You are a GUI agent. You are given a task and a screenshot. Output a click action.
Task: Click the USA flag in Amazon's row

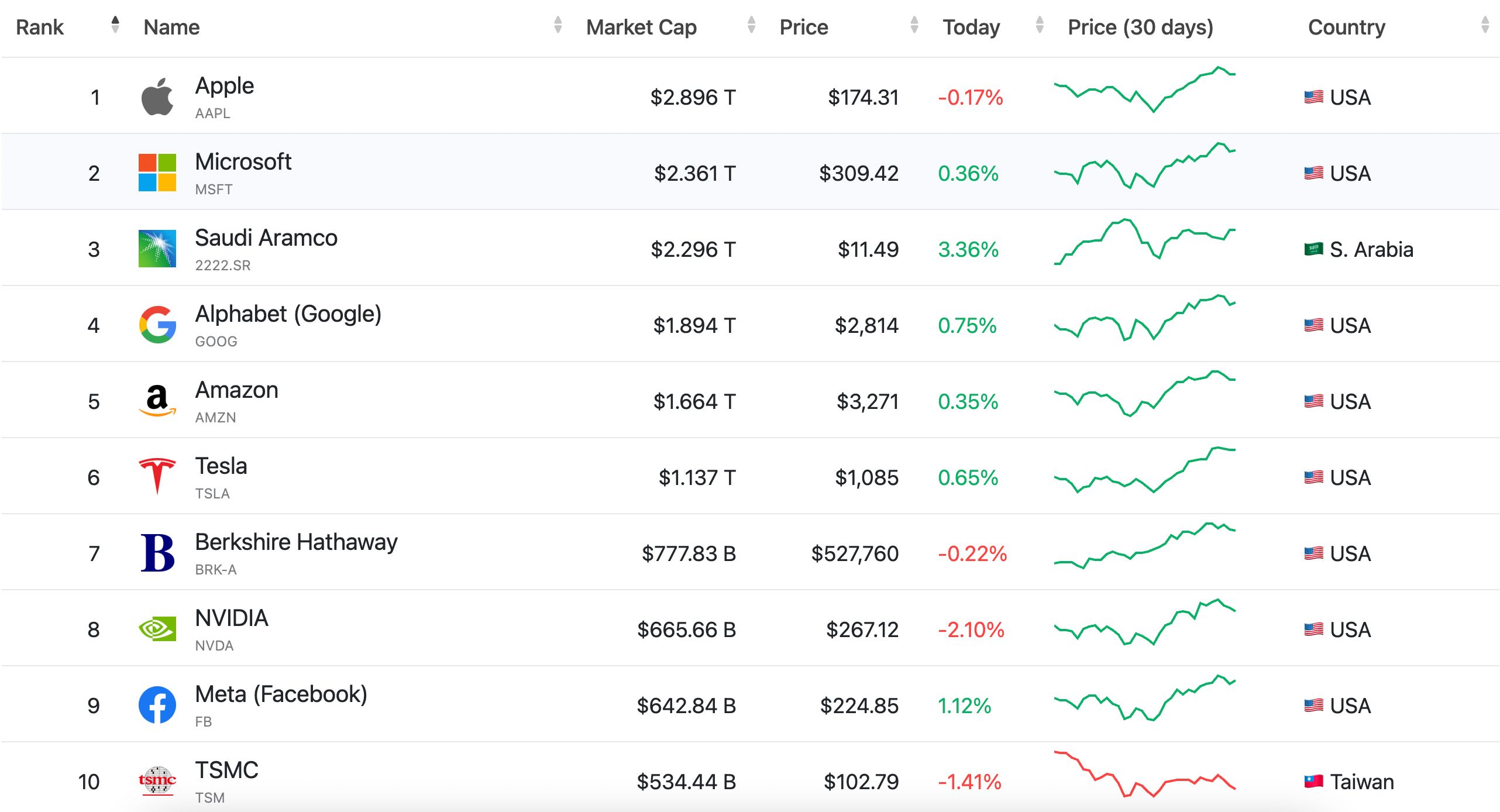(1313, 401)
